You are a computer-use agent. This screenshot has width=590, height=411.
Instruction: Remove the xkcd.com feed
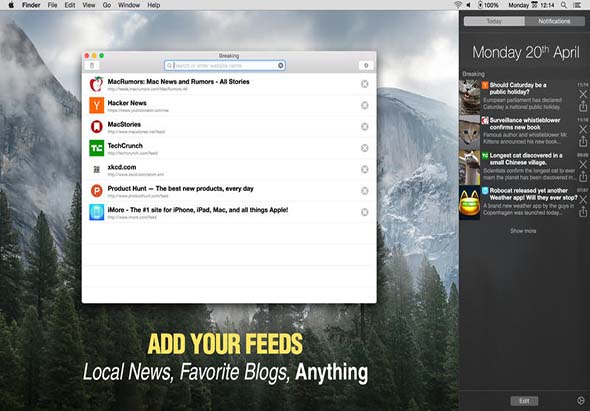[x=365, y=169]
